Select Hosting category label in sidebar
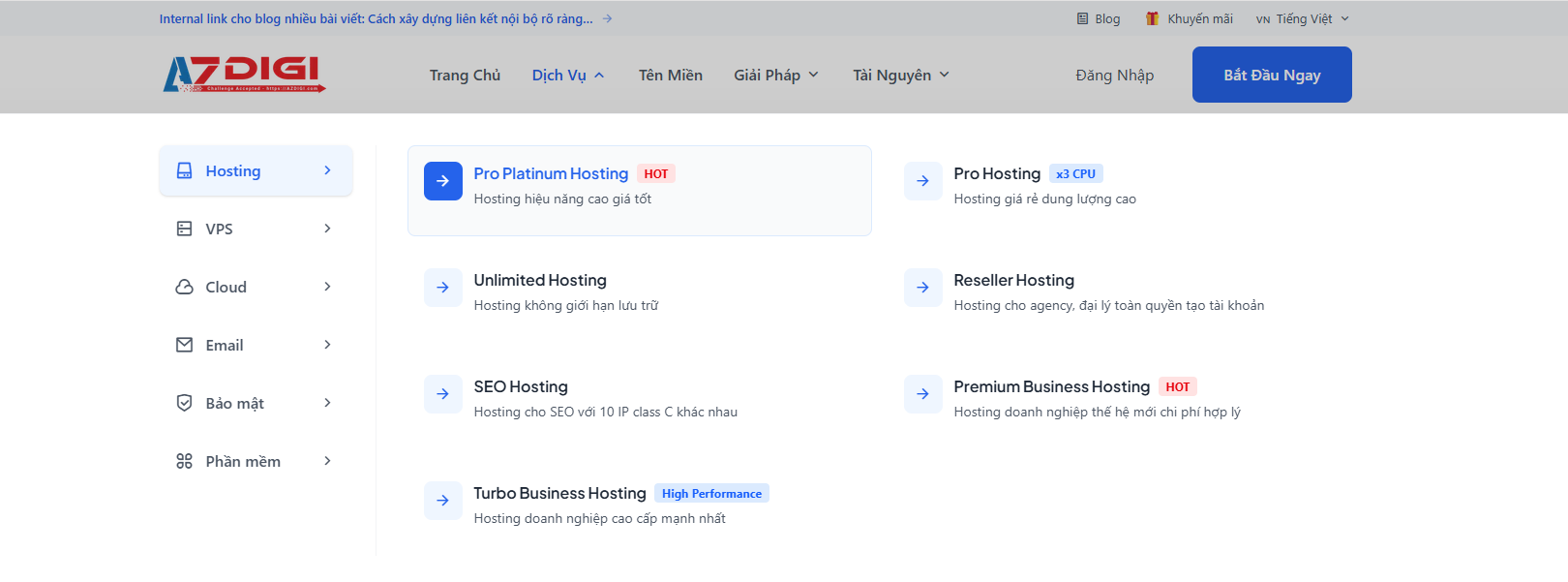The image size is (1568, 582). point(232,170)
